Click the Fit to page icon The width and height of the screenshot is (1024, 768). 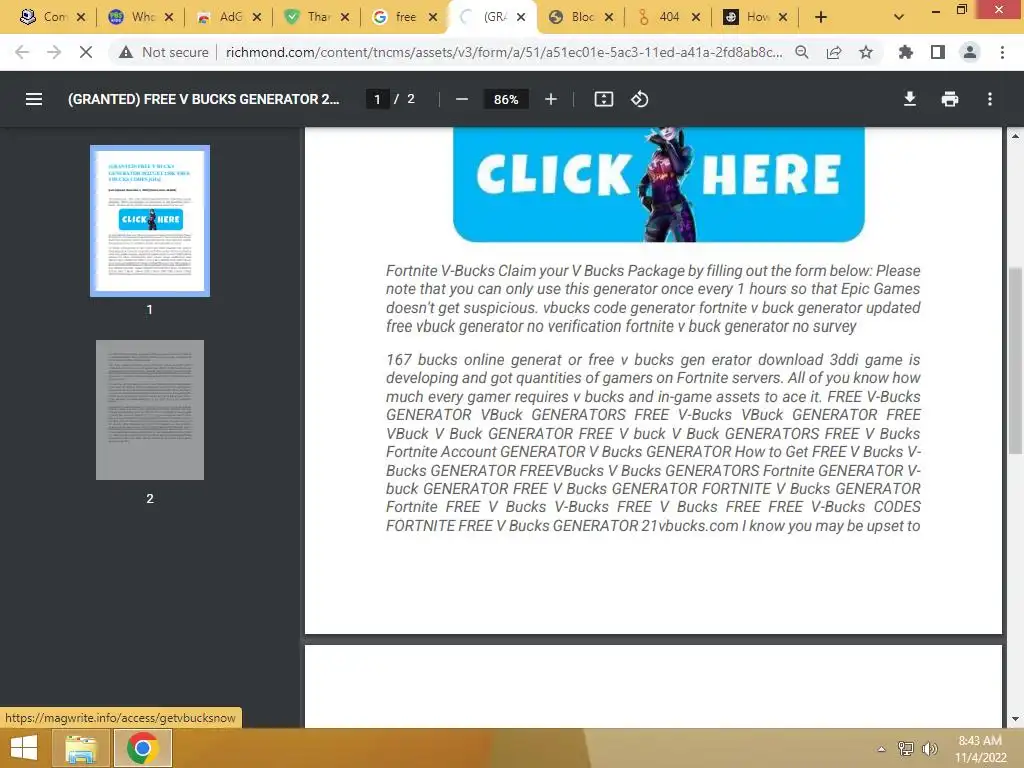coord(603,99)
